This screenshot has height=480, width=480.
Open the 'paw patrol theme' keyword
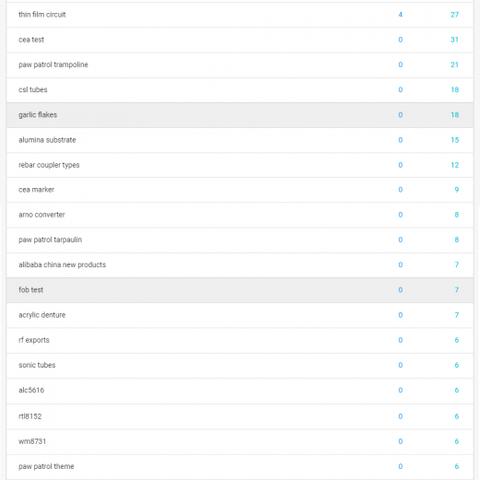tap(46, 466)
